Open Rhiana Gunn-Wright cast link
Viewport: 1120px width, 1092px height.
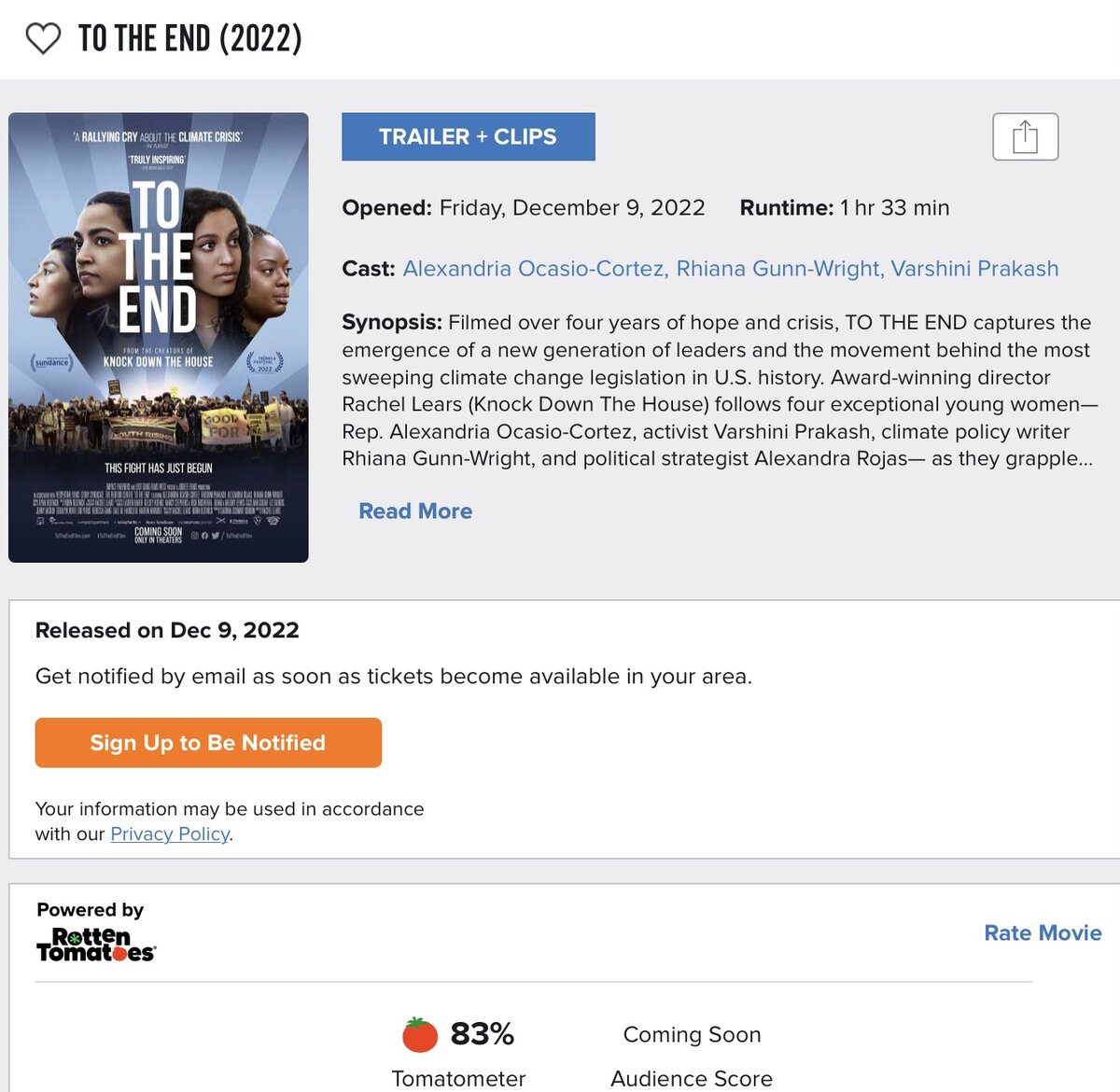pos(779,269)
